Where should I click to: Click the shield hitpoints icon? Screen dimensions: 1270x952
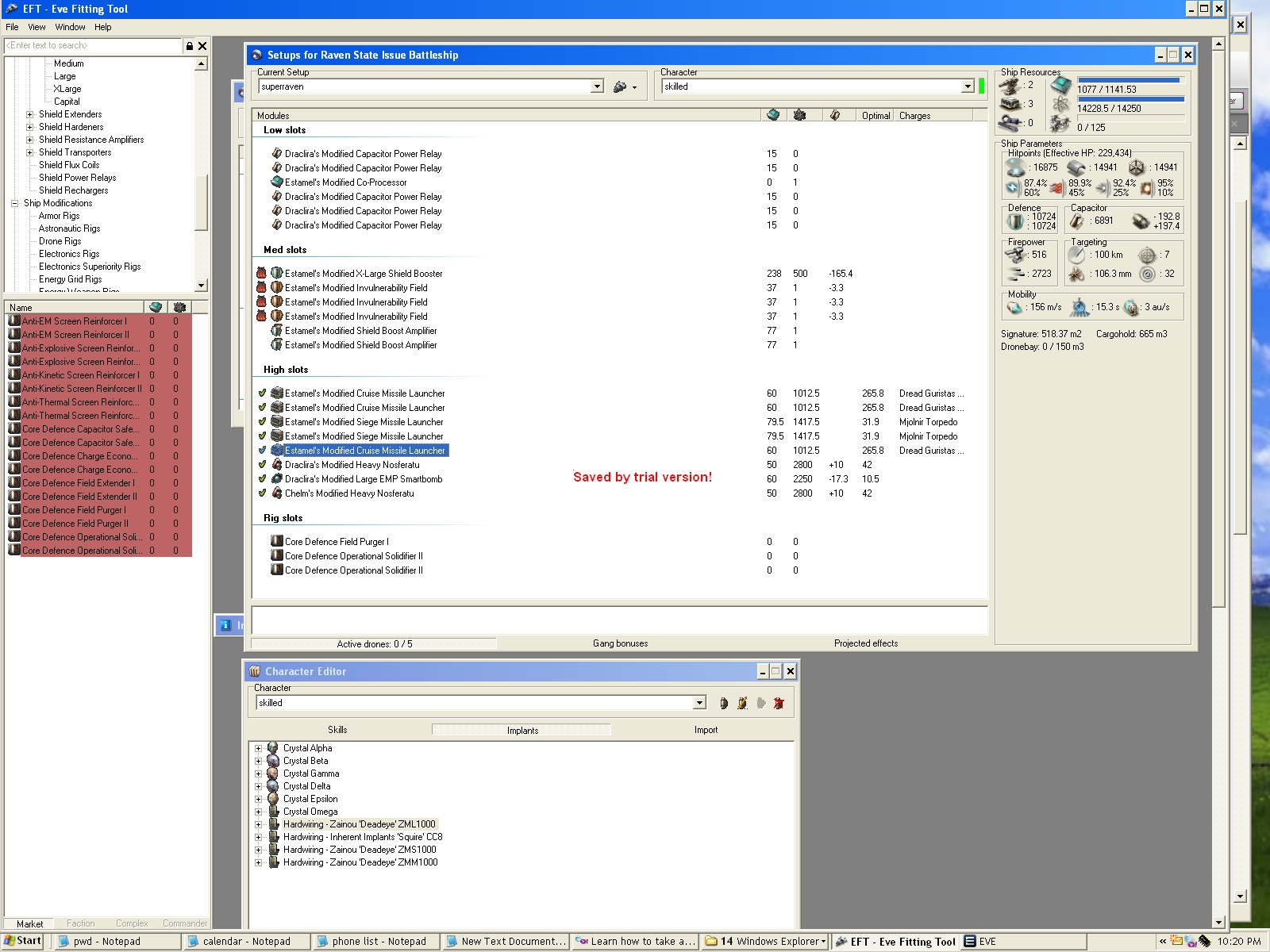(1015, 167)
